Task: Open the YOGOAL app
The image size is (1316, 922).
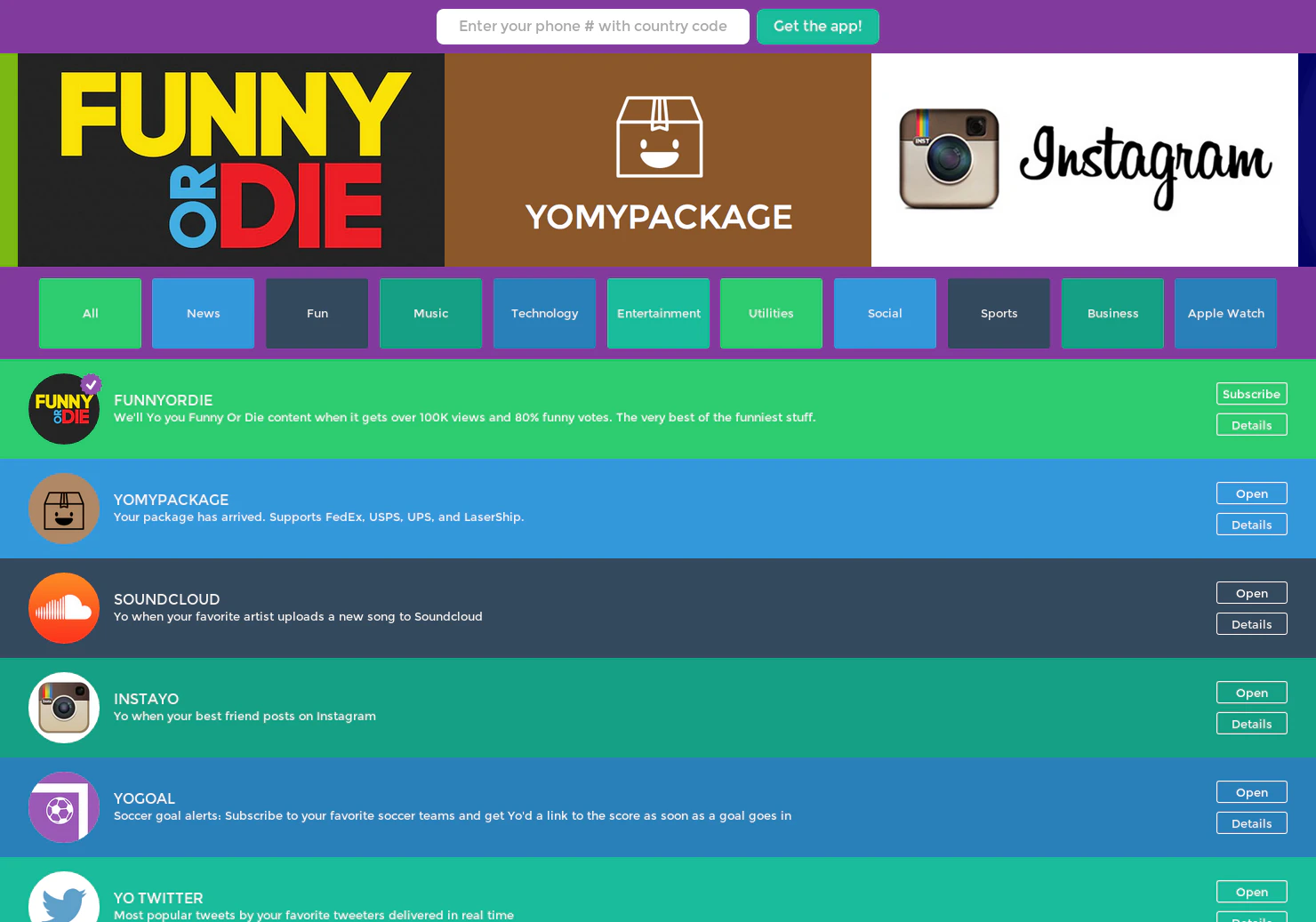Action: tap(1252, 792)
